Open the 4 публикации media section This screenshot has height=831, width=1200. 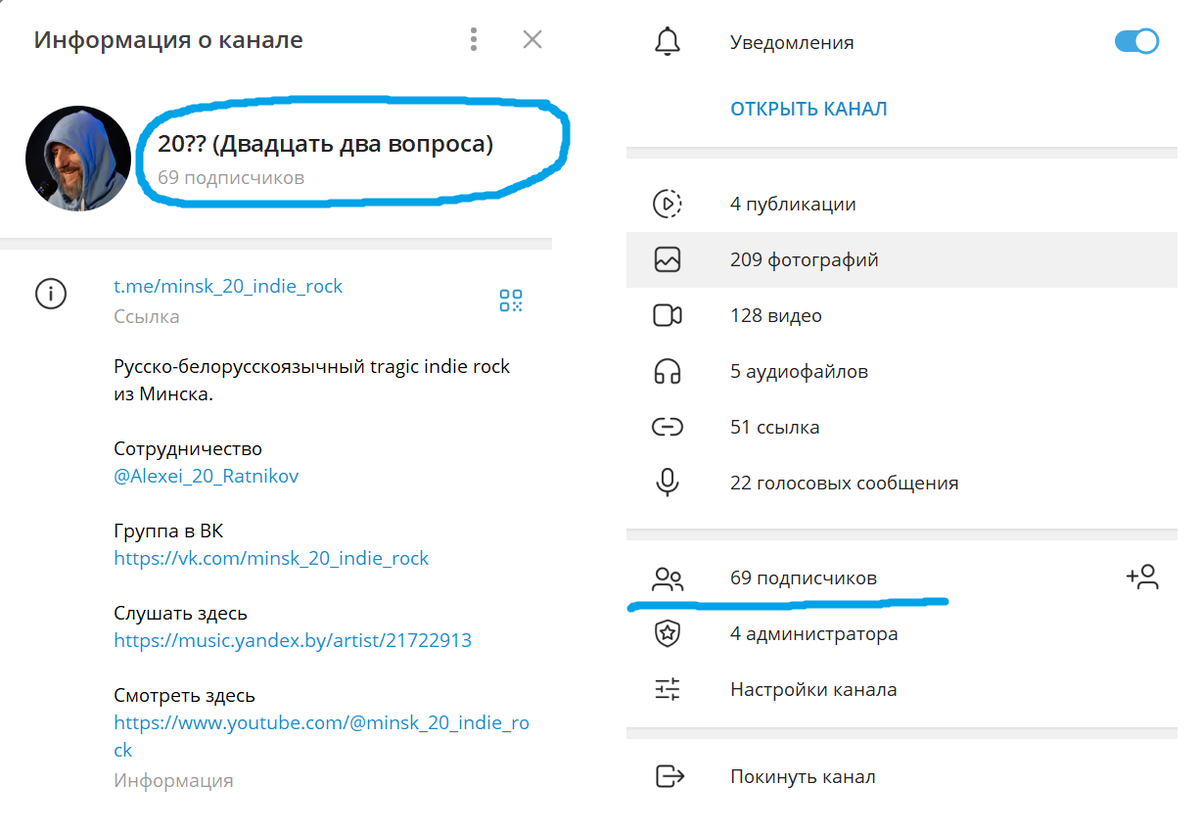[667, 203]
